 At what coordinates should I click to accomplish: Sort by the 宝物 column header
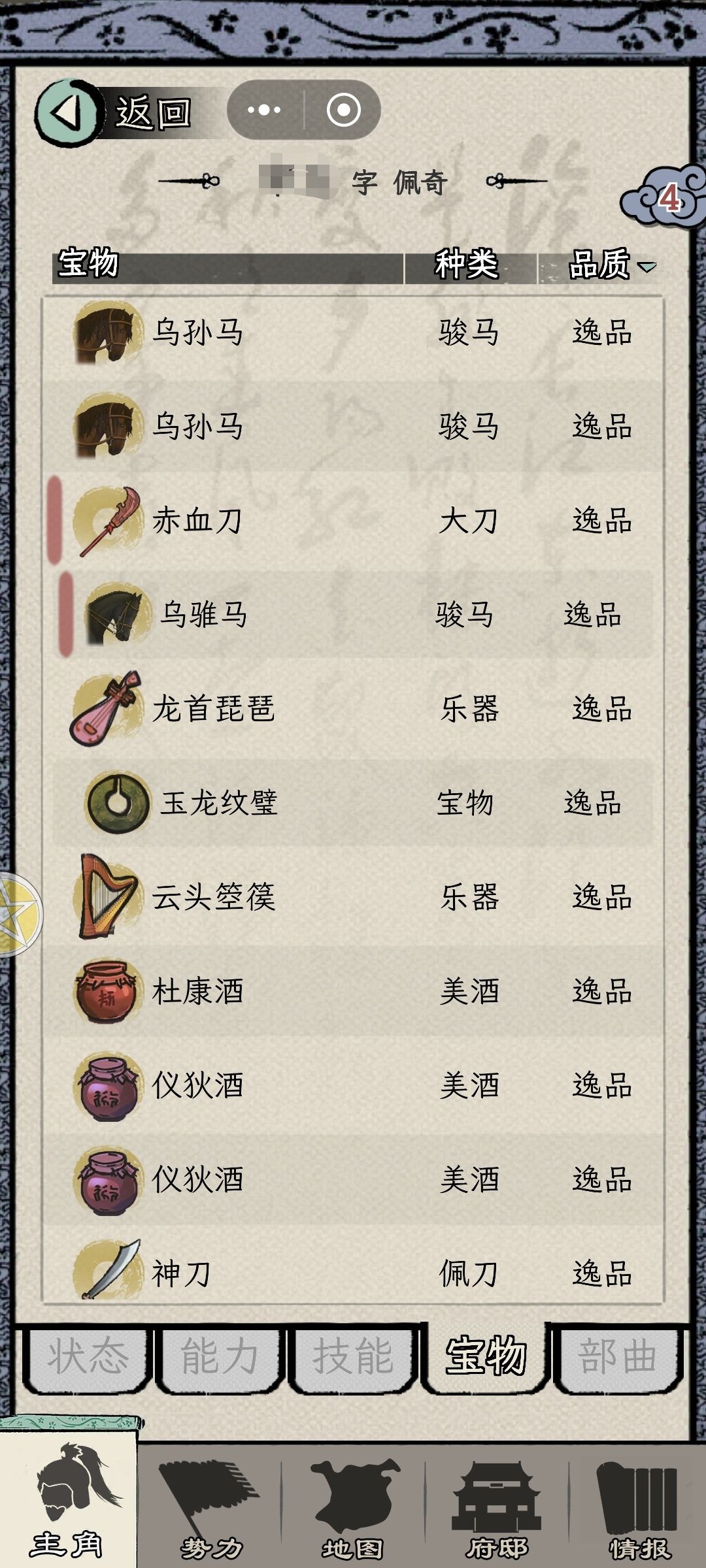pos(88,264)
